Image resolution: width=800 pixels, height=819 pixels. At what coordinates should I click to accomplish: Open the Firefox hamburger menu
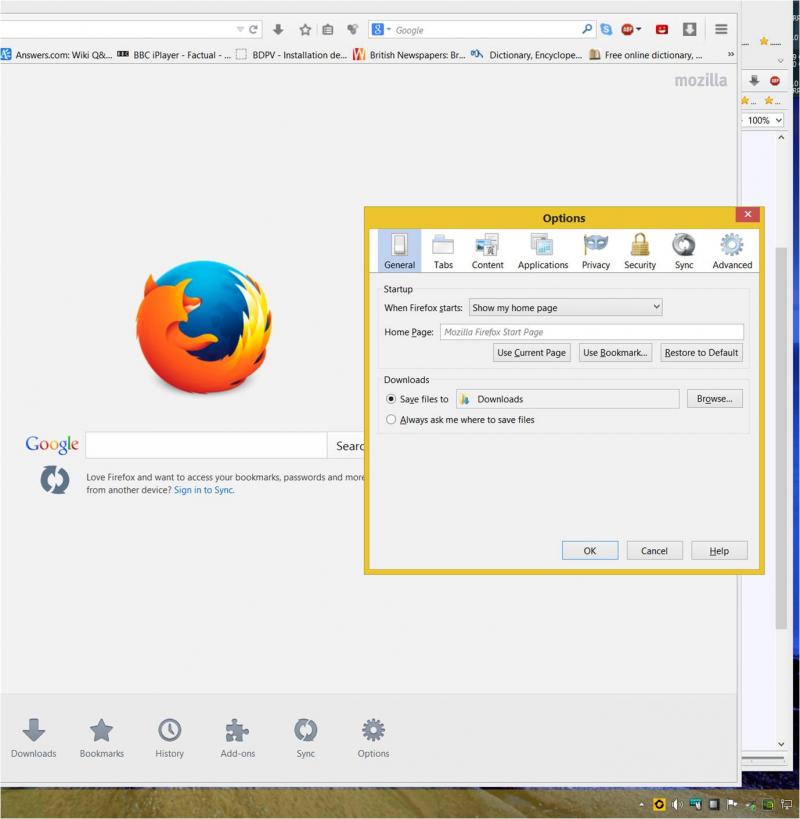click(x=721, y=30)
